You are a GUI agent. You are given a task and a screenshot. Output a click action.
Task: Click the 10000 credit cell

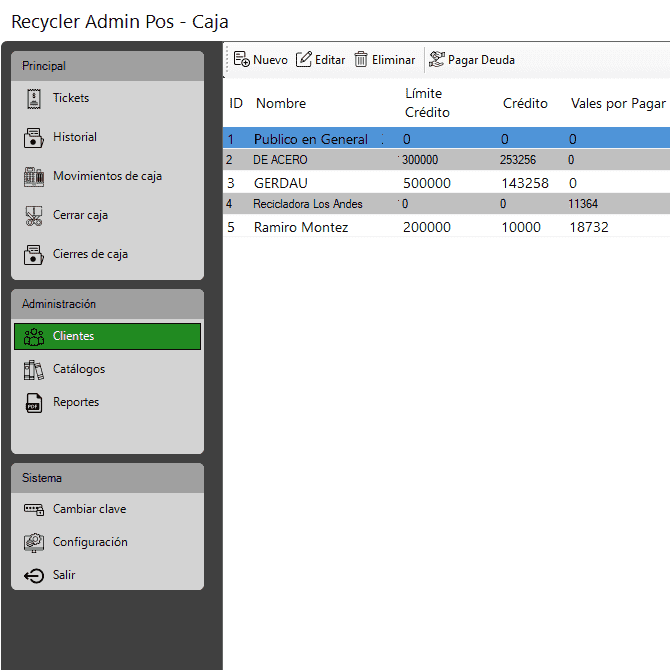521,227
